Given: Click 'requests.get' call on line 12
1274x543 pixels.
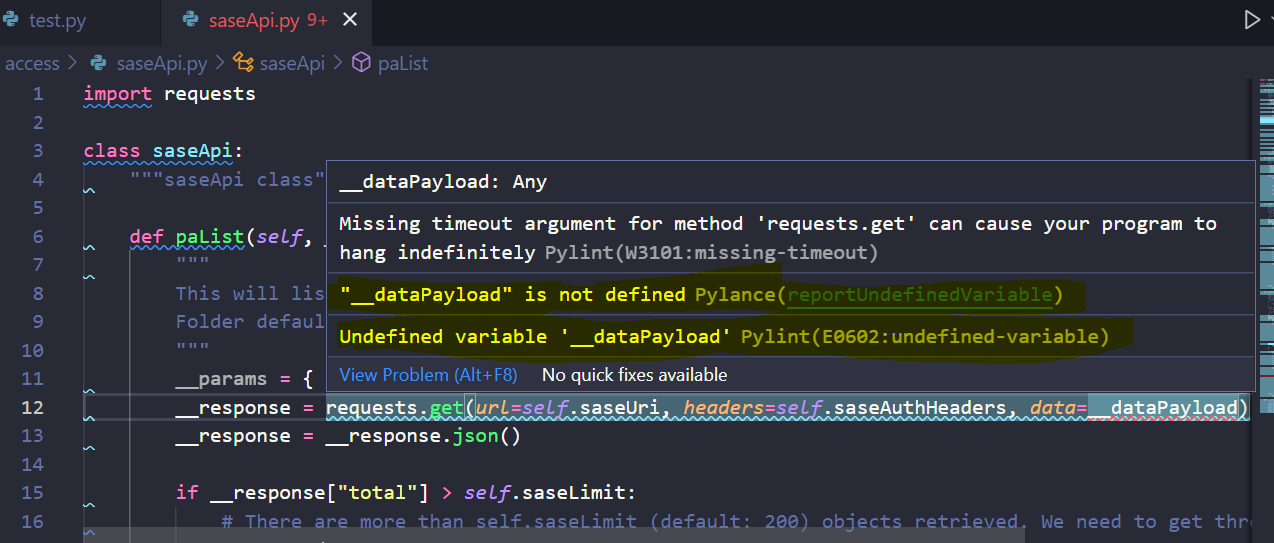Looking at the screenshot, I should coord(394,407).
